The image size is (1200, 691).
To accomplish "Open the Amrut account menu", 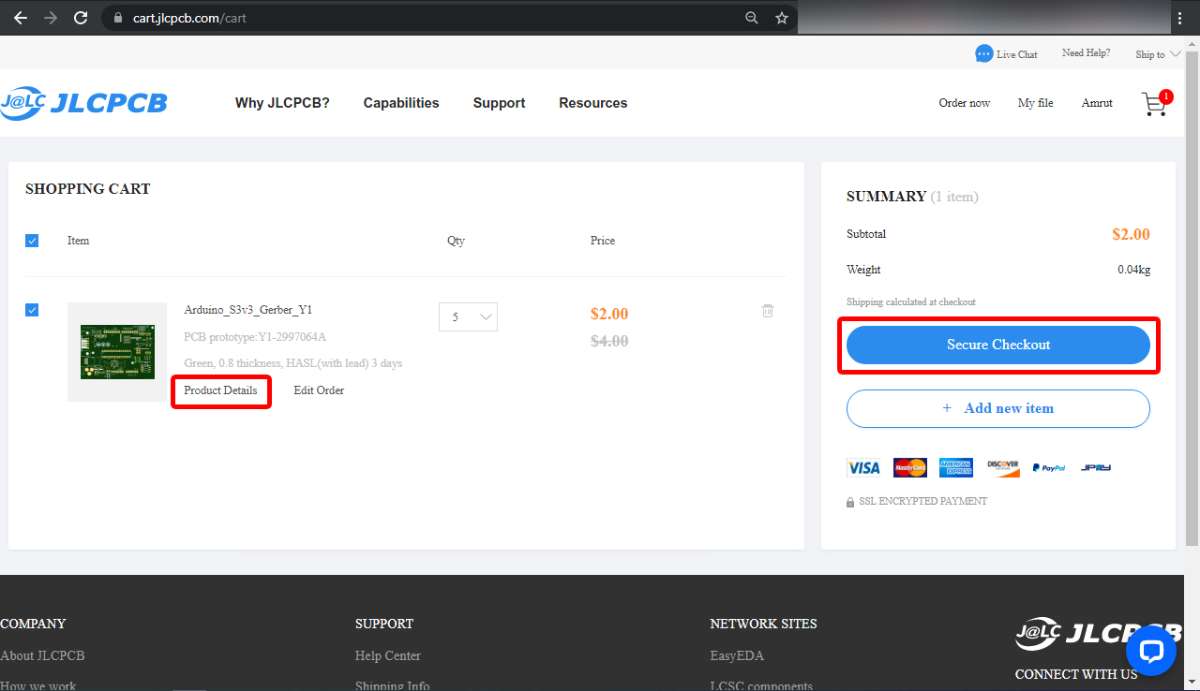I will (1097, 103).
